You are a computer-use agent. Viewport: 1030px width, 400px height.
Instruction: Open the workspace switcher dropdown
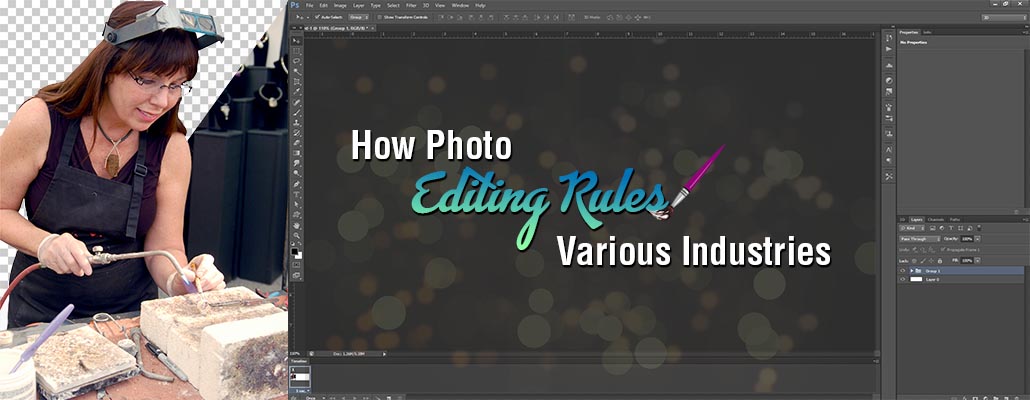coord(1003,17)
